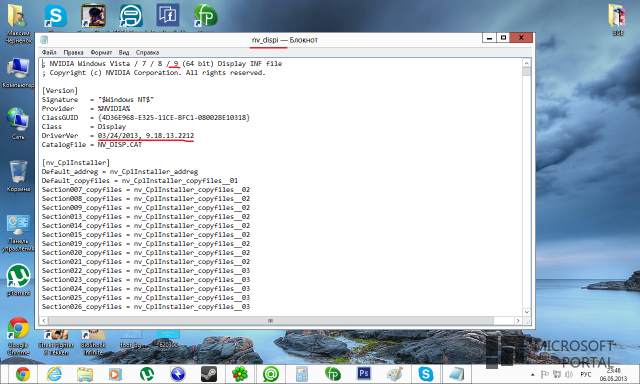Open BioShock Infinite desktop shortcut
Image resolution: width=640 pixels, height=384 pixels.
click(93, 343)
